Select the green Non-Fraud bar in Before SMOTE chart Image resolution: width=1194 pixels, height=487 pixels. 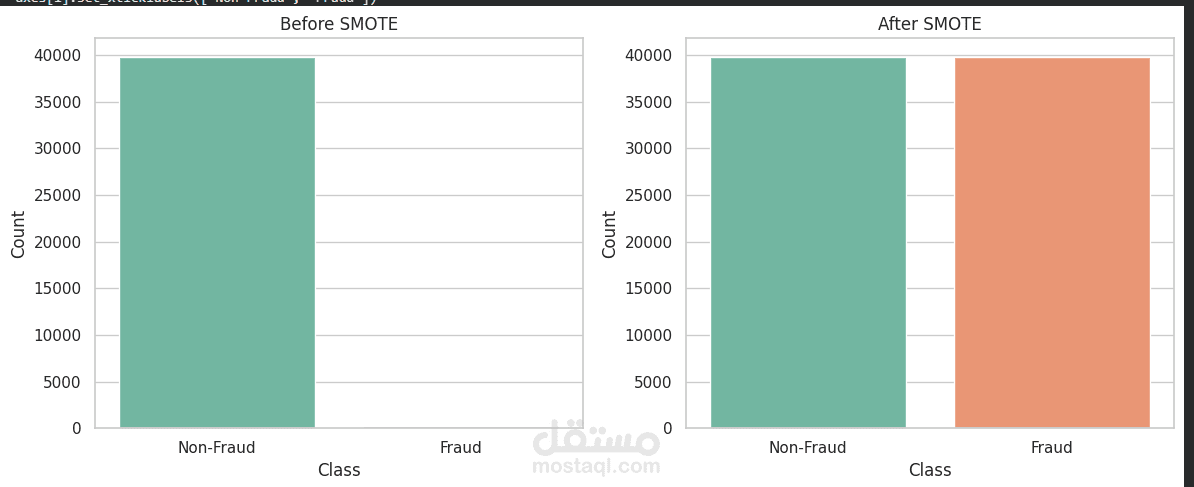(217, 243)
